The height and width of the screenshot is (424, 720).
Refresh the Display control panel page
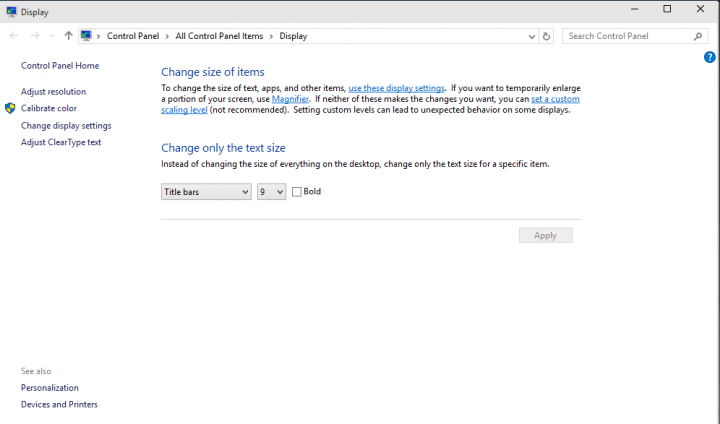[546, 36]
